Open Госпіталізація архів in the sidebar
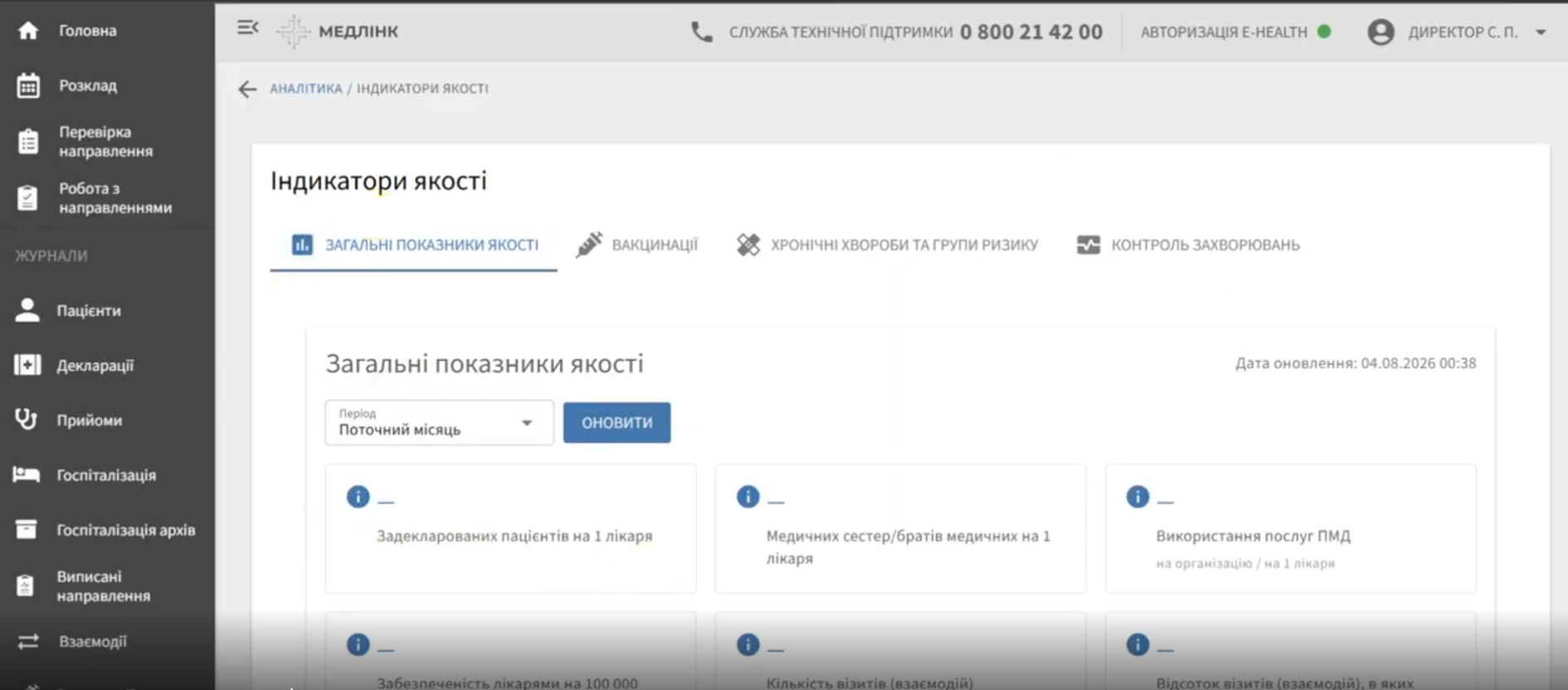 [x=126, y=530]
